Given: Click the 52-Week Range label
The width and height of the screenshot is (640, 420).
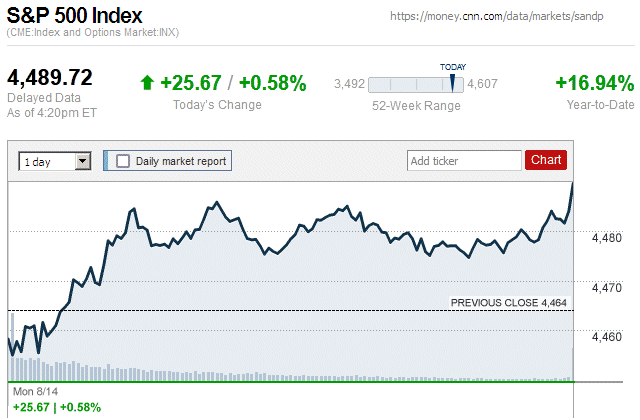Looking at the screenshot, I should point(416,105).
